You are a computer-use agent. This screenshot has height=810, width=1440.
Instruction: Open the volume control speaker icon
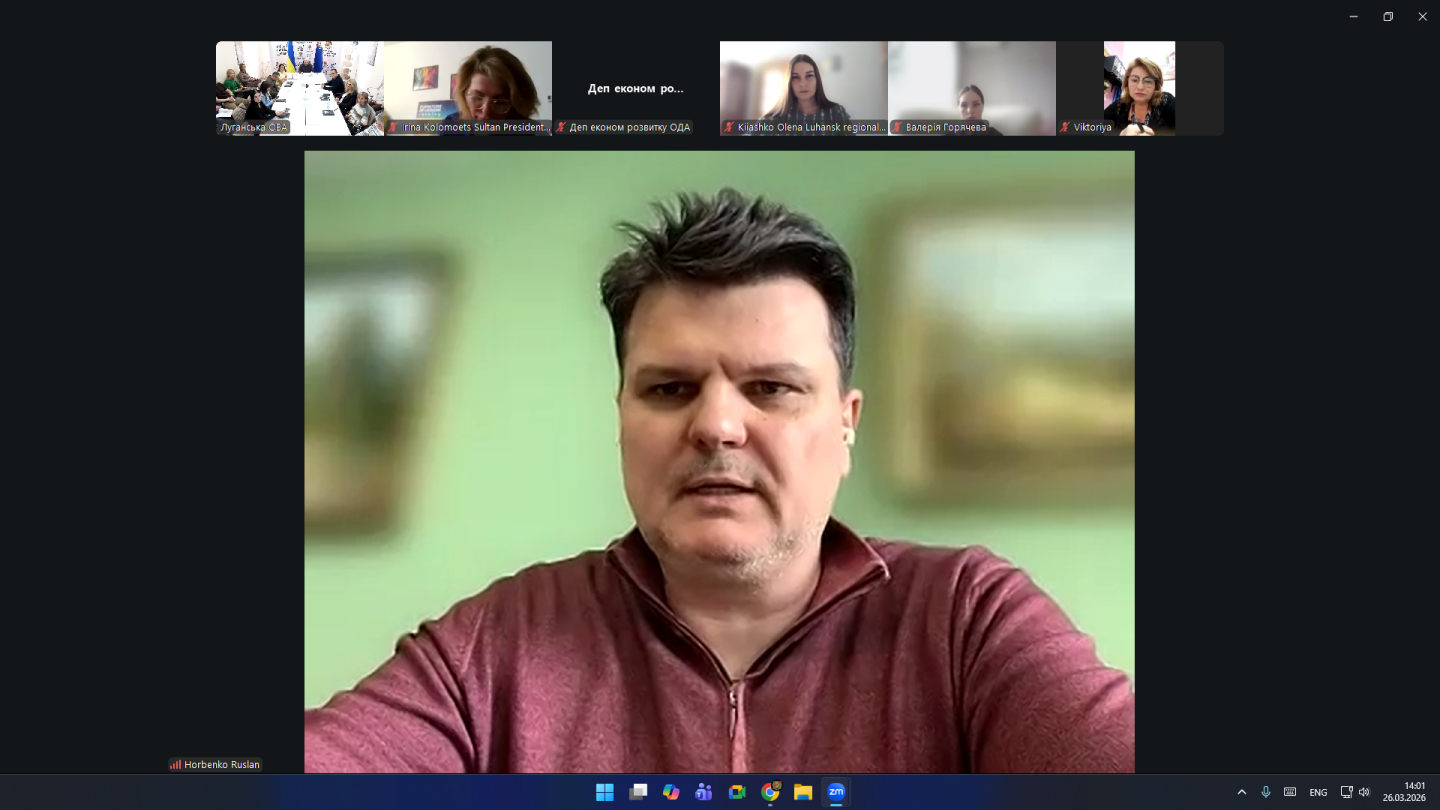click(x=1364, y=792)
